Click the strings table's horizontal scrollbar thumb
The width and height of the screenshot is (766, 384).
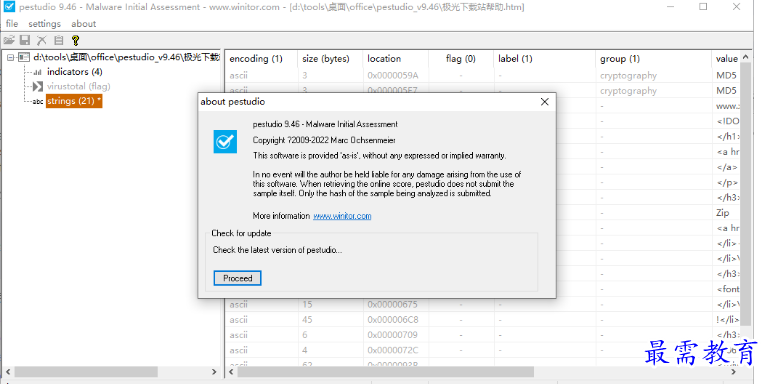click(386, 372)
